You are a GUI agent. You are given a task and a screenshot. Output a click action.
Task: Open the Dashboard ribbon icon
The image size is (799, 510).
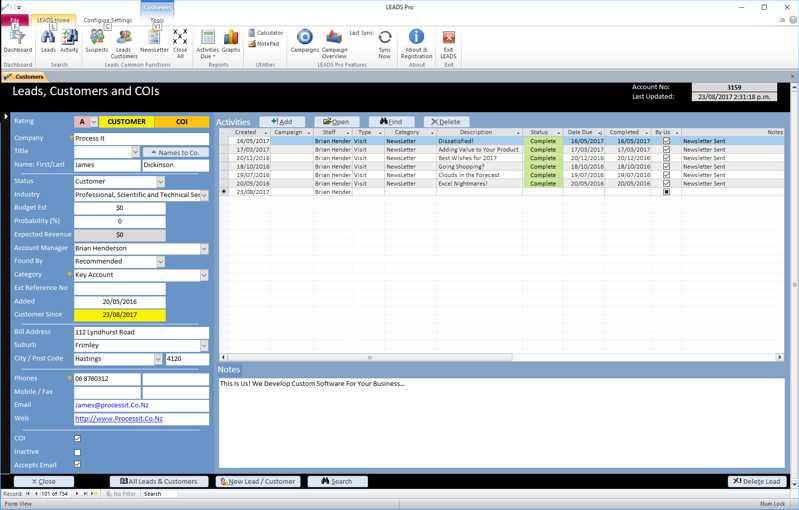point(17,40)
